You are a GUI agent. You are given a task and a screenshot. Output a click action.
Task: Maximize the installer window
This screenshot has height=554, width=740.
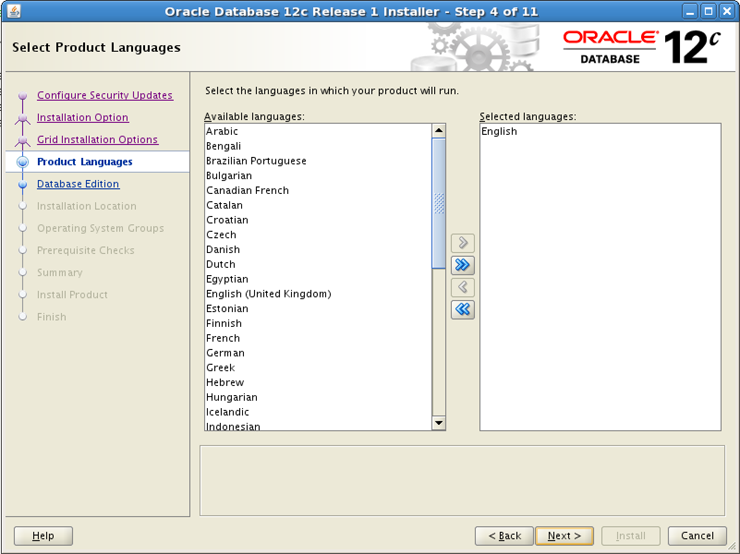click(708, 11)
